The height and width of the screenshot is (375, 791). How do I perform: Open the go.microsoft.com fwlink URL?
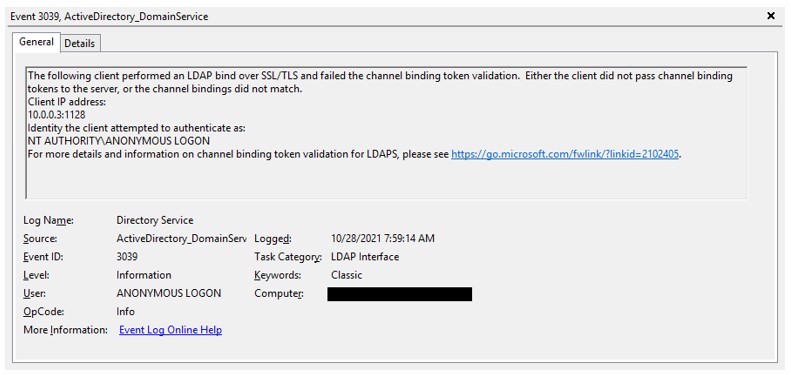tap(565, 154)
